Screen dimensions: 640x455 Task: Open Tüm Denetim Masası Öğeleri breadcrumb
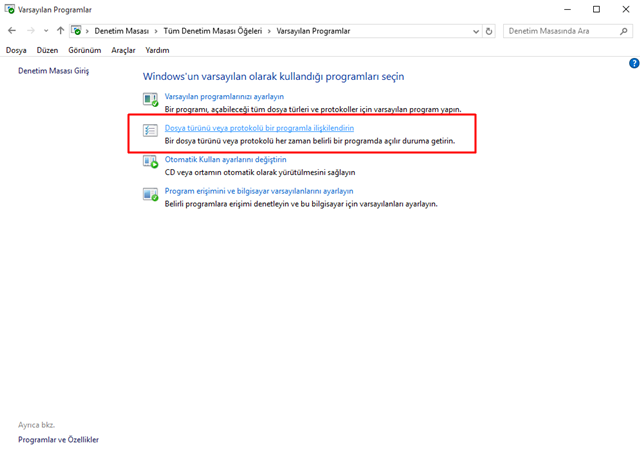pyautogui.click(x=213, y=31)
